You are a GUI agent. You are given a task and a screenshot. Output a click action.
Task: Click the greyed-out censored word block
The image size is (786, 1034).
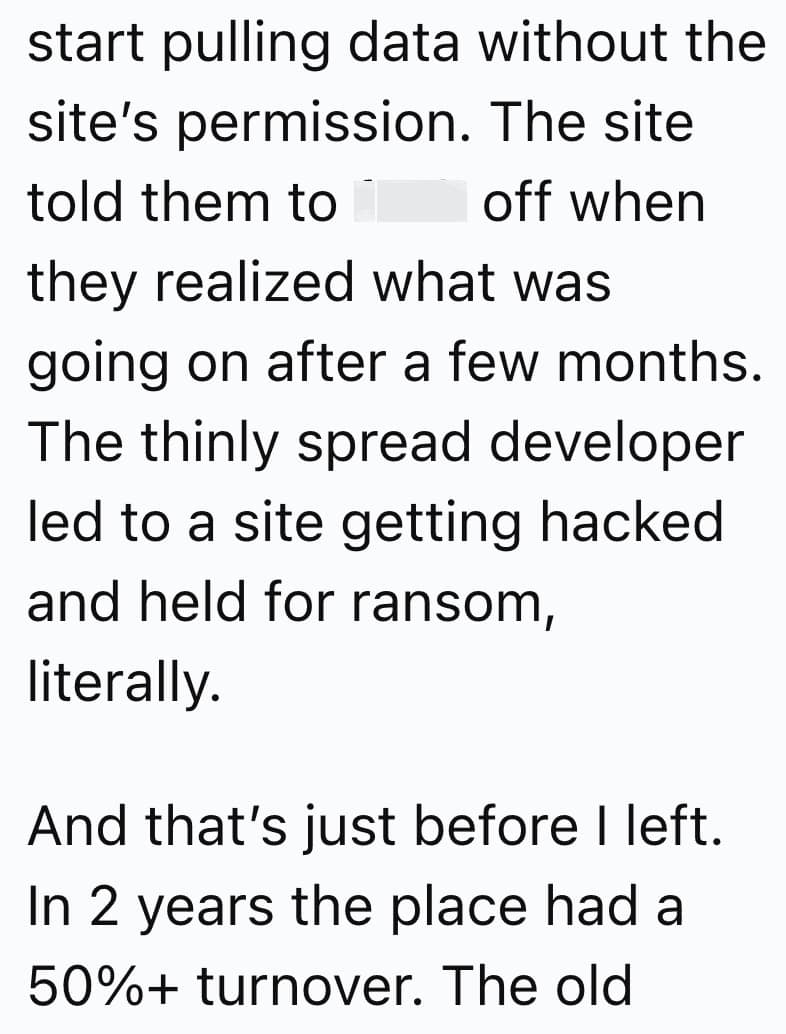pos(410,203)
